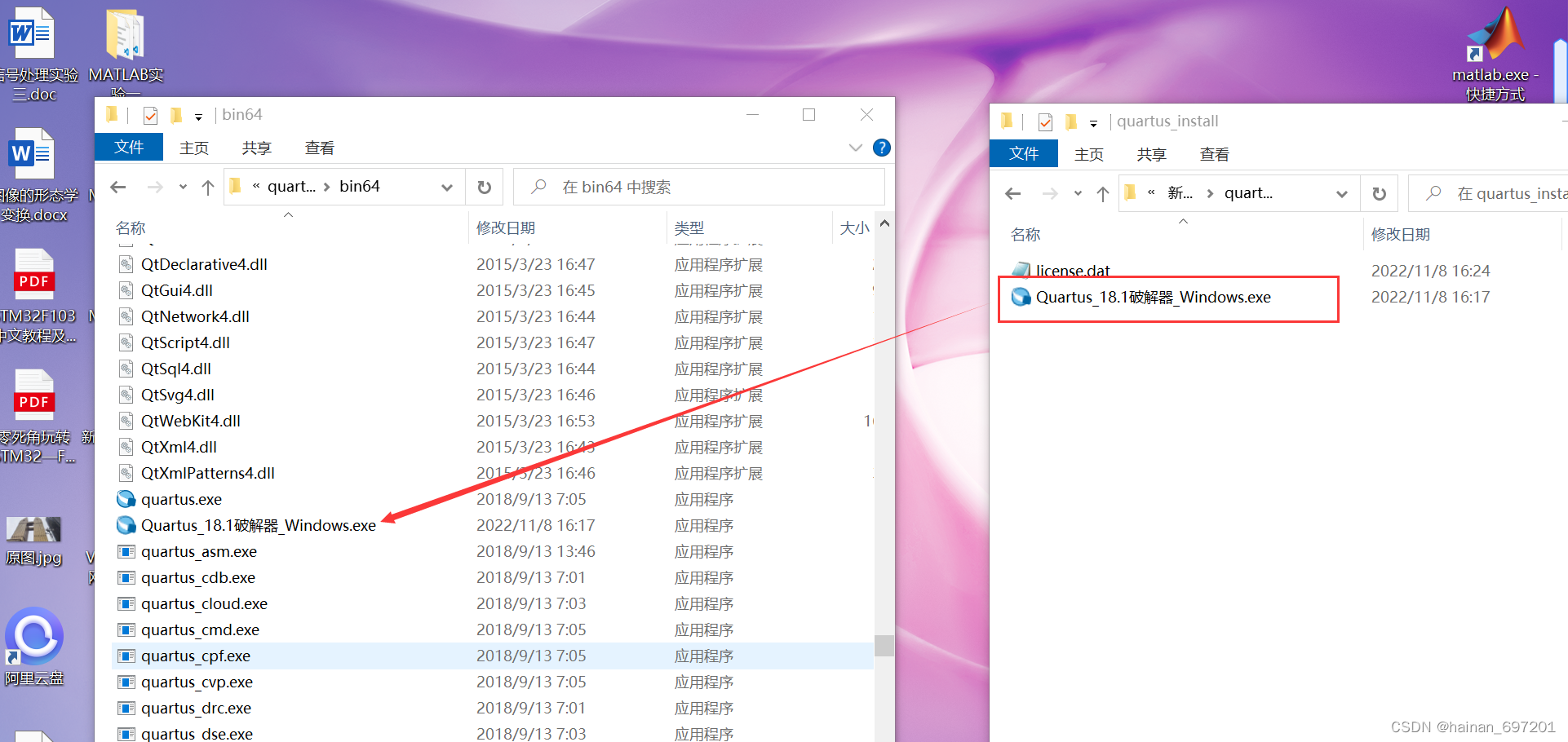Click the properties checkmark icon in bin64 title bar
Viewport: 1568px width, 742px height.
150,116
